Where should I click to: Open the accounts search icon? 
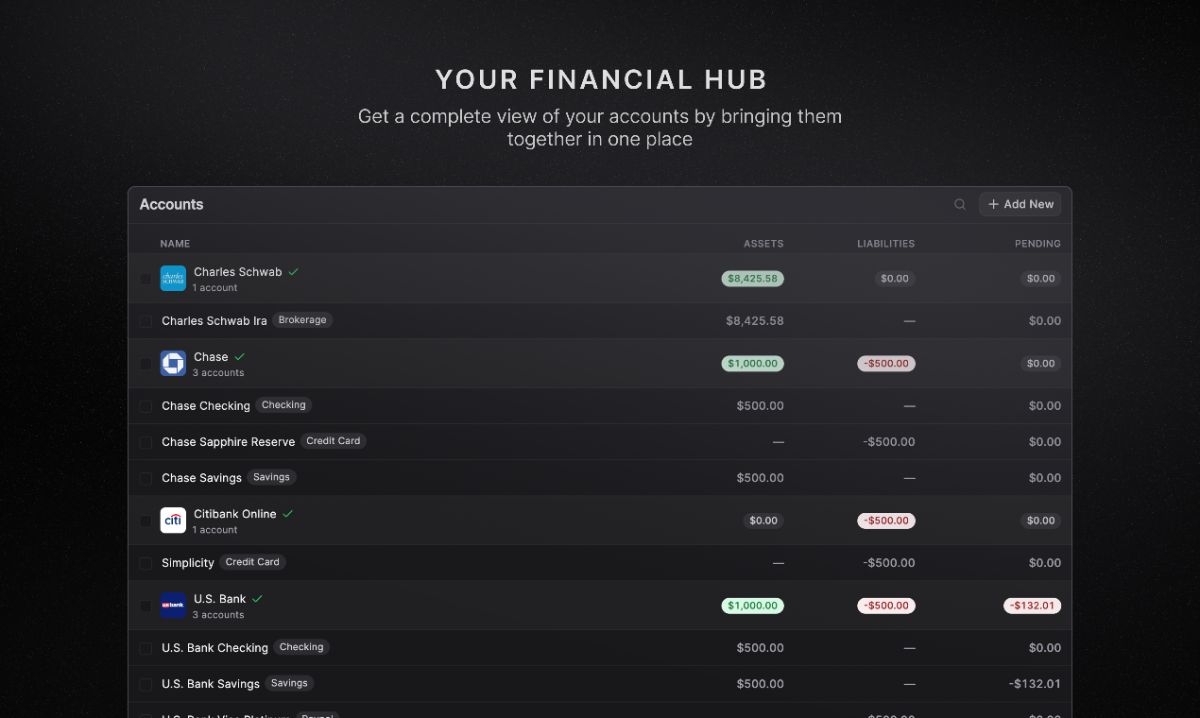tap(960, 204)
